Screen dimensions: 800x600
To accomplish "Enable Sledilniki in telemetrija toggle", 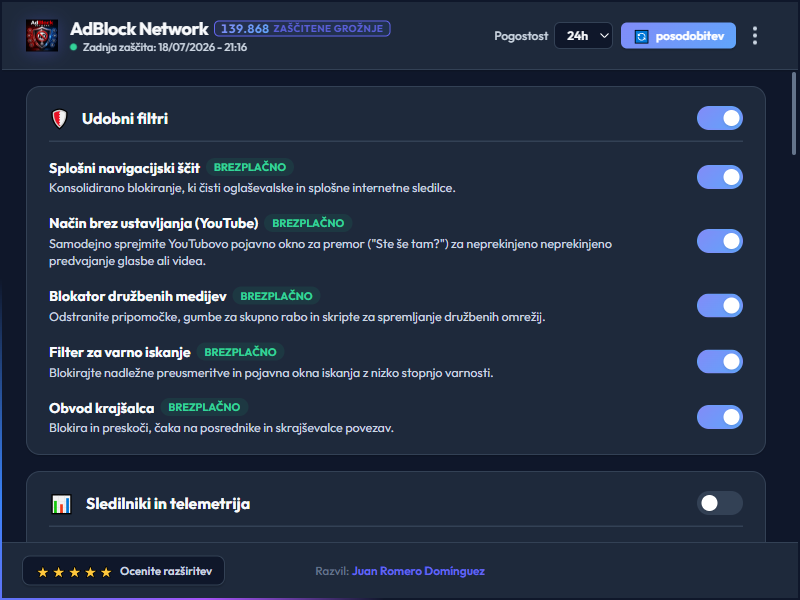I will coord(719,503).
